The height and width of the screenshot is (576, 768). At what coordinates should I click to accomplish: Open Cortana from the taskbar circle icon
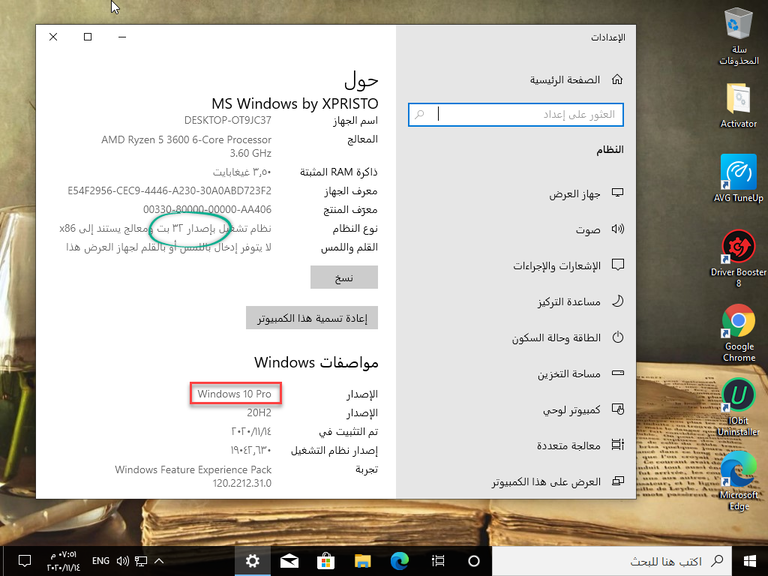click(x=474, y=561)
